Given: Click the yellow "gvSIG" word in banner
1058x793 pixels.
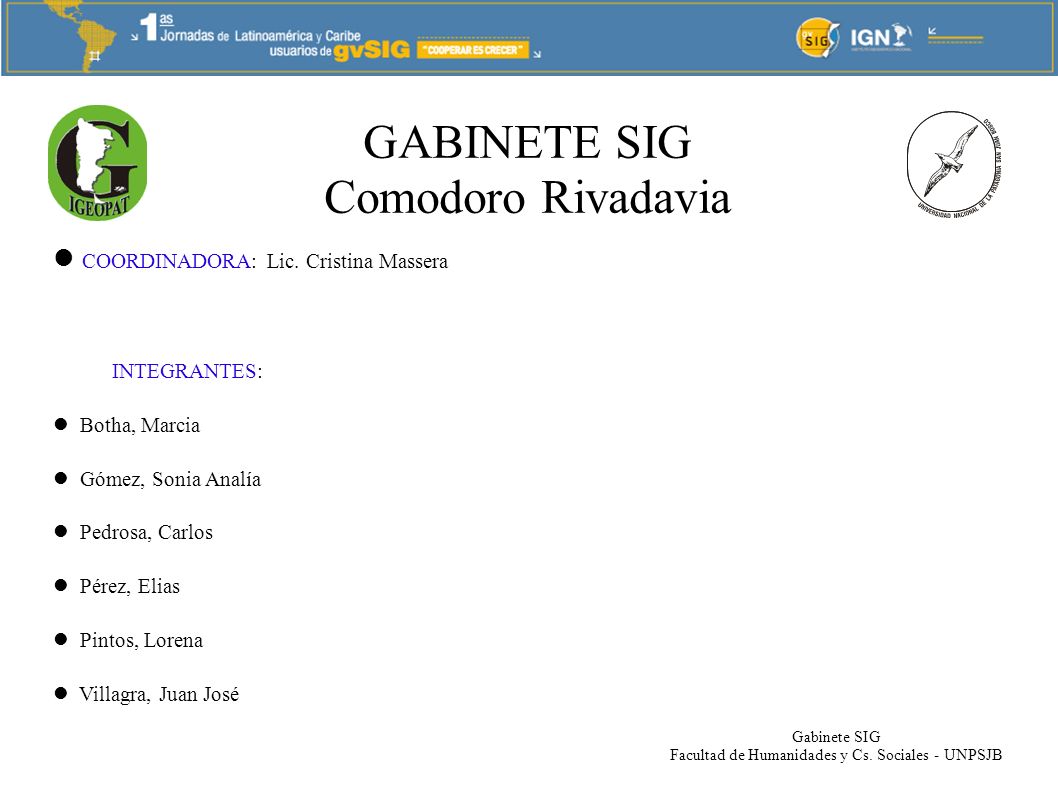Looking at the screenshot, I should click(x=372, y=51).
